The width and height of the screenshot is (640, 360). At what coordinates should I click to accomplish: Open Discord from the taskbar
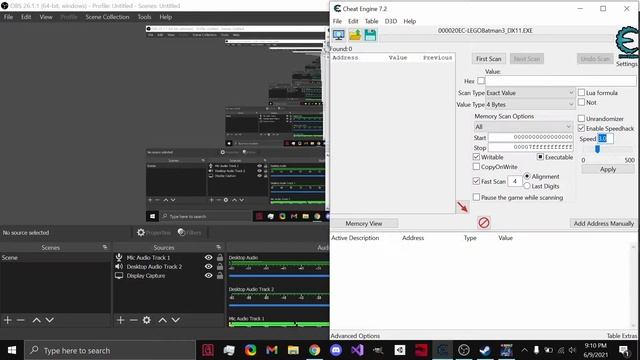(336, 350)
